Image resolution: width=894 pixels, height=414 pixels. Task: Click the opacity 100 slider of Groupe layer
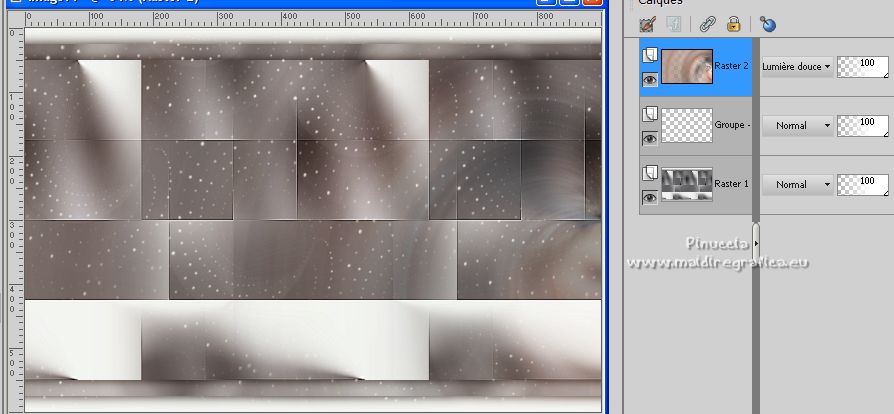[x=863, y=125]
